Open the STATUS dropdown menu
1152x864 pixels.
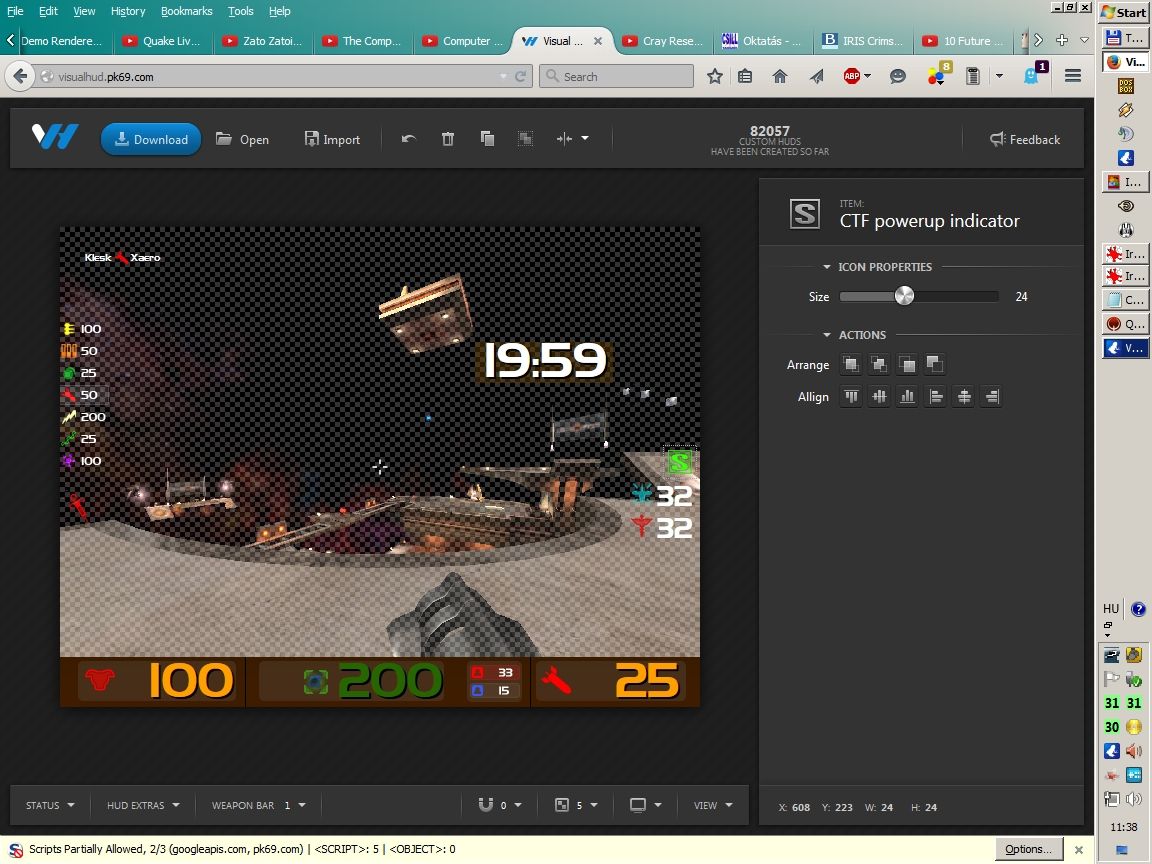[50, 805]
